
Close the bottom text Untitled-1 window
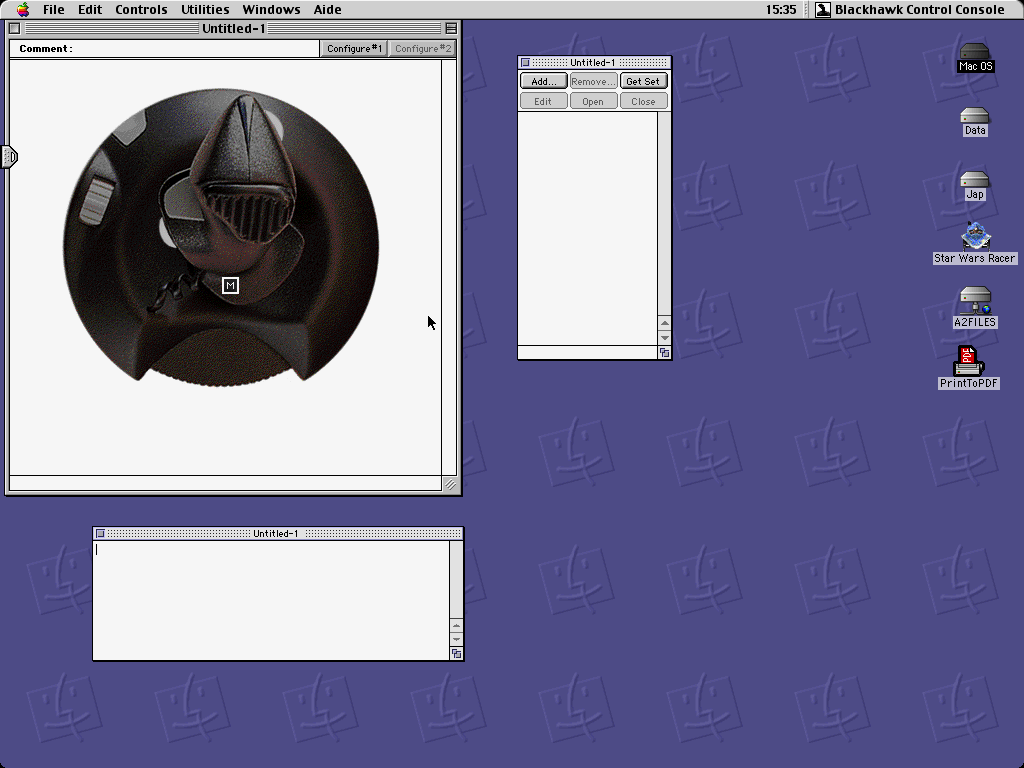tap(100, 534)
